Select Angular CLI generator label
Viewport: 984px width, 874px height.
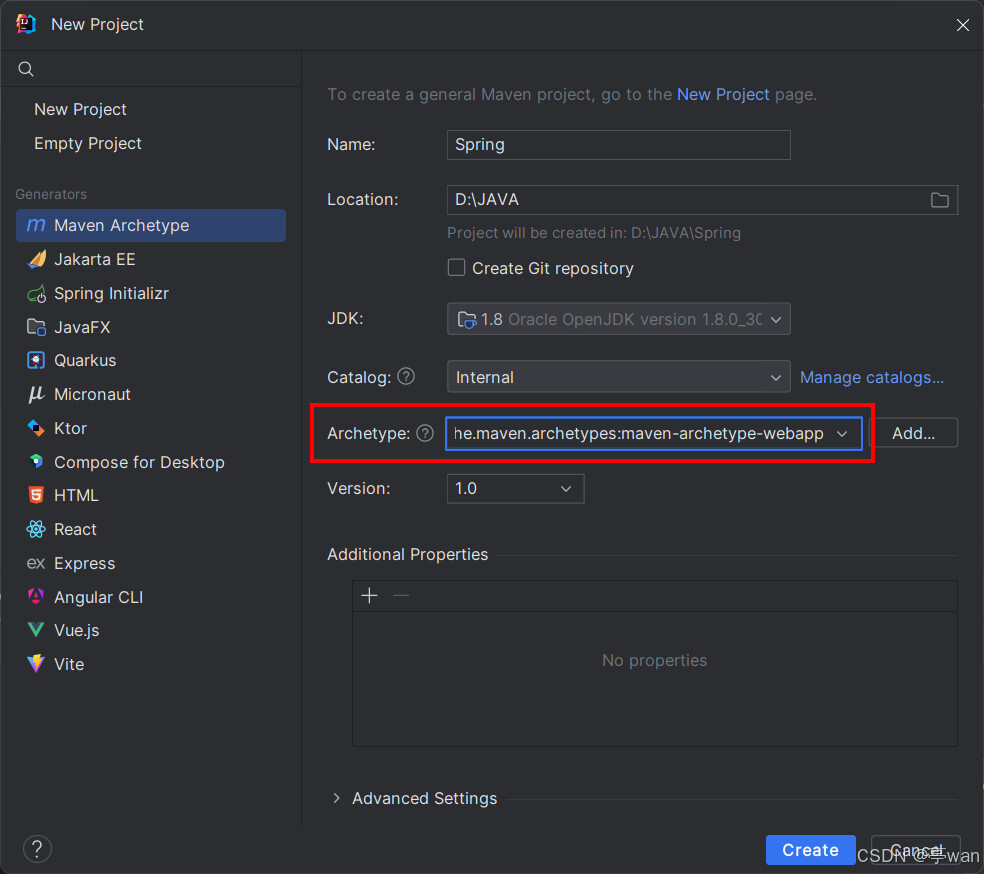tap(99, 597)
